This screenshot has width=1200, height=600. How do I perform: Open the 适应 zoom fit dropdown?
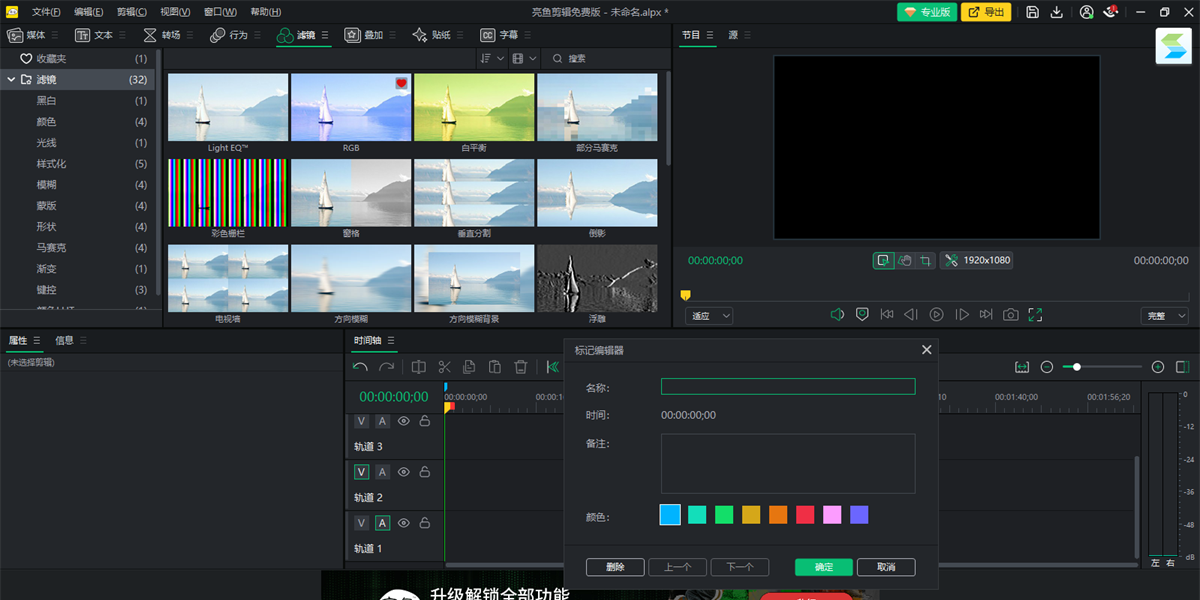(710, 316)
